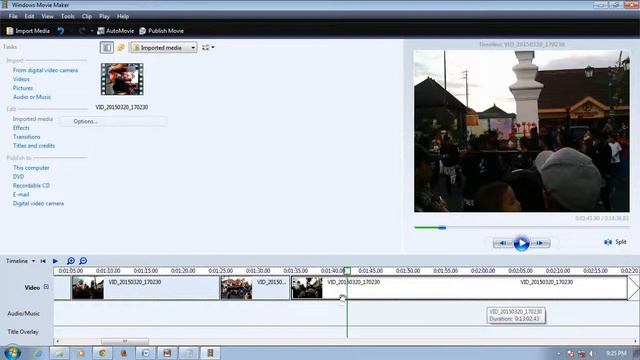The width and height of the screenshot is (640, 360).
Task: Click the Redo arrow in the toolbar
Action: point(82,31)
